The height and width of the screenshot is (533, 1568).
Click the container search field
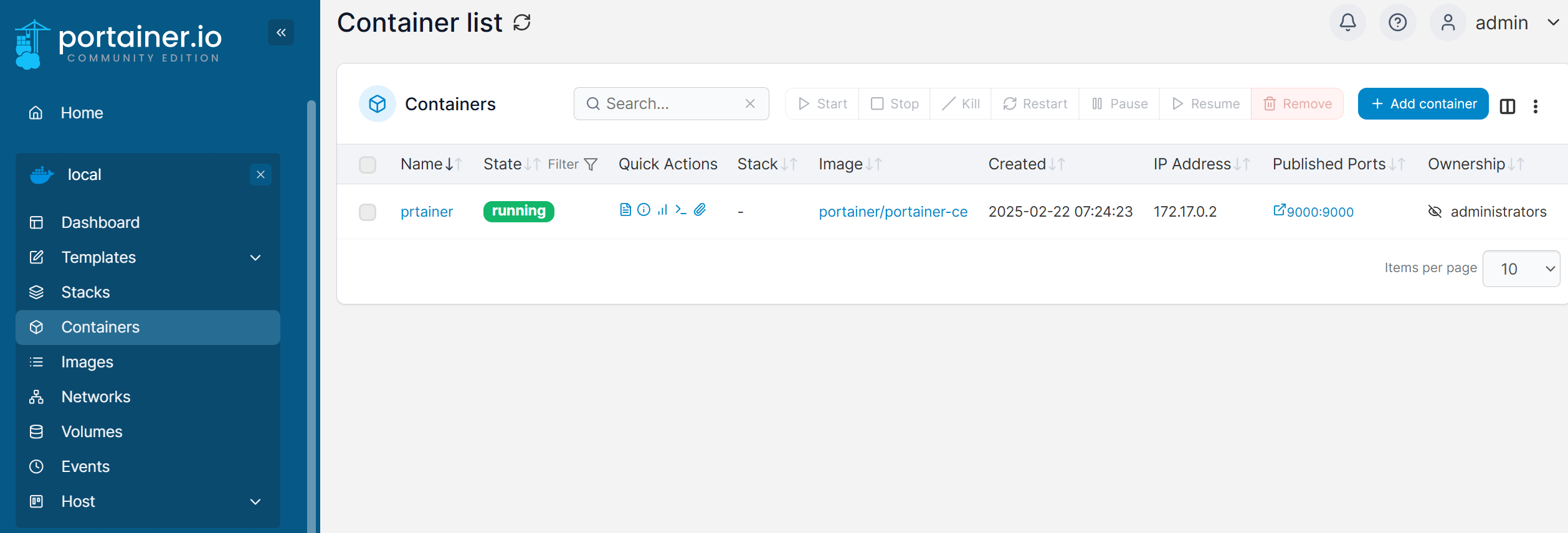point(672,104)
